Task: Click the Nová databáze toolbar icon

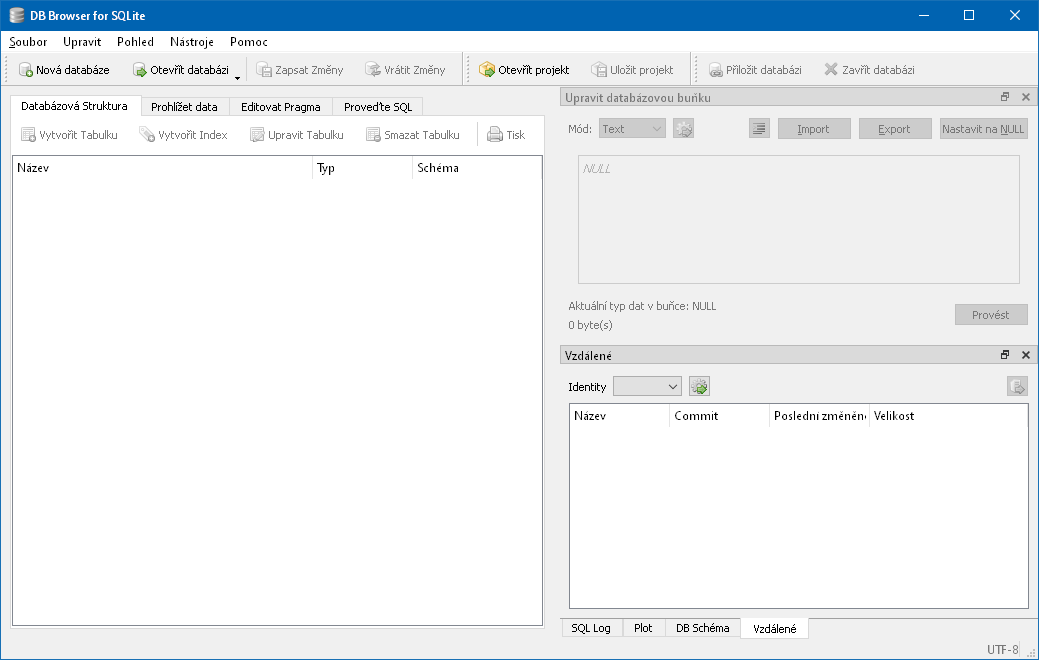Action: pos(27,70)
